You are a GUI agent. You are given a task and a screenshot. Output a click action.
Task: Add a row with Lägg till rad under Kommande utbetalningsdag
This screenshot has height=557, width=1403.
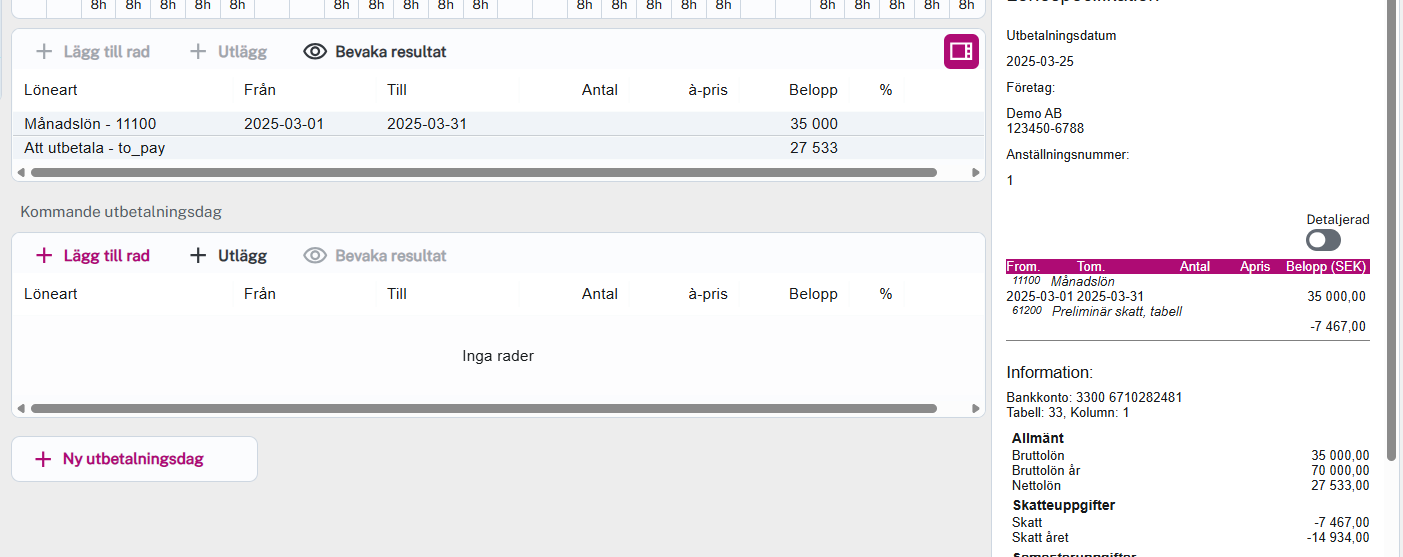coord(92,256)
